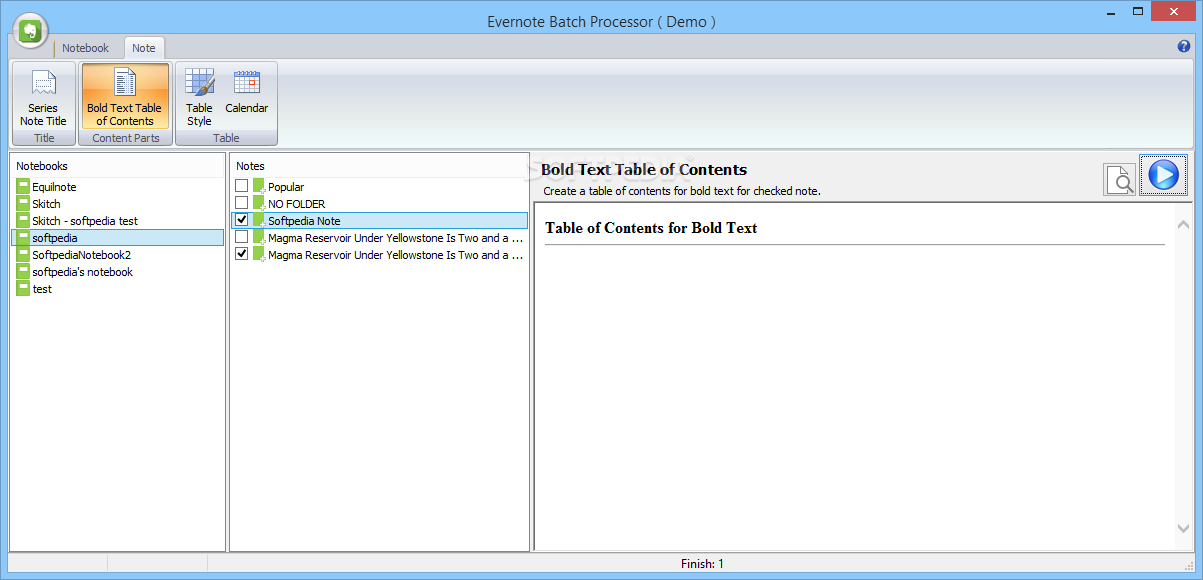
Task: Check the first Magma Reservoir note checkbox
Action: [241, 237]
